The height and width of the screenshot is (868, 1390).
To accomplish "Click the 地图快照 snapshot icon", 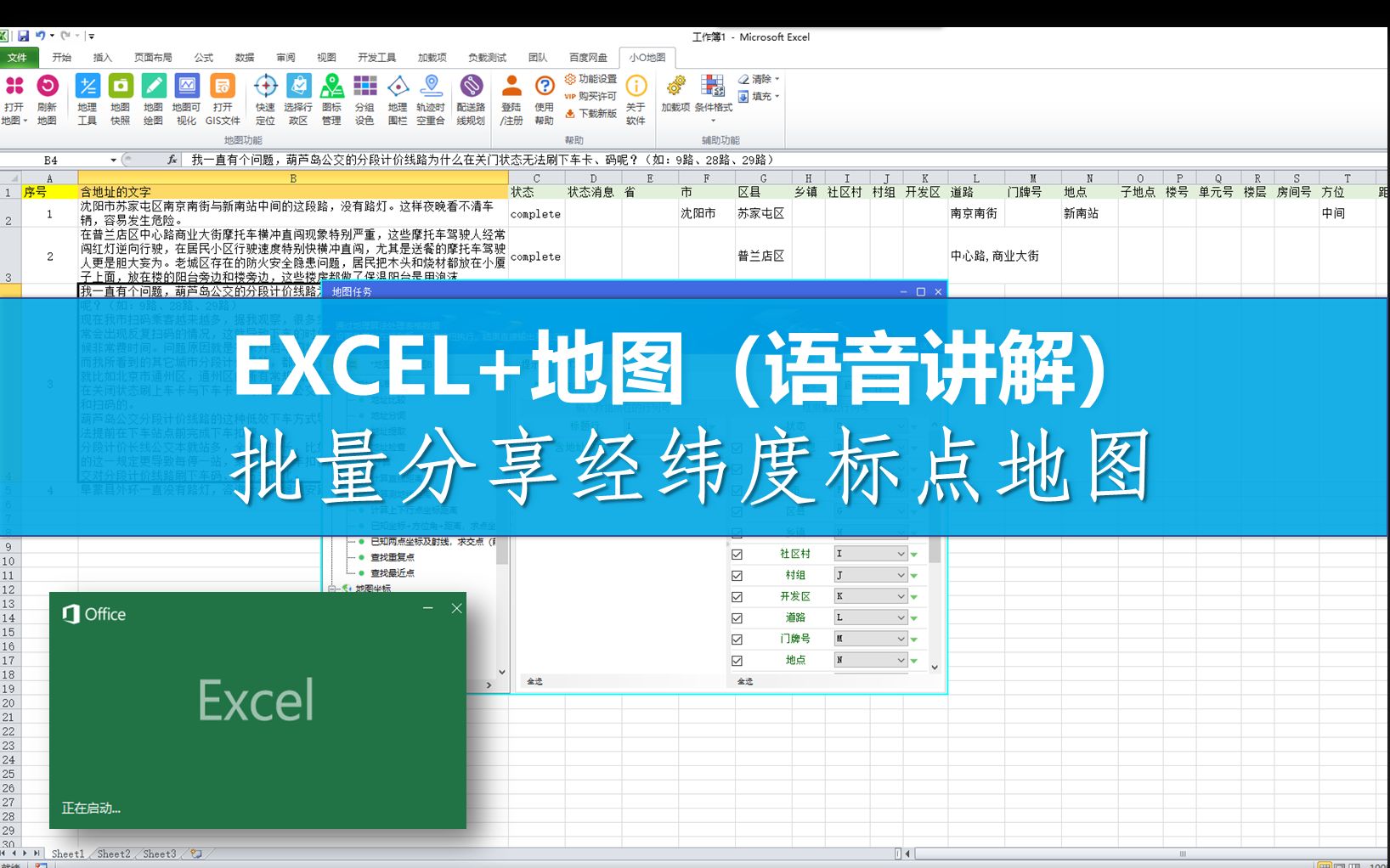I will [120, 100].
